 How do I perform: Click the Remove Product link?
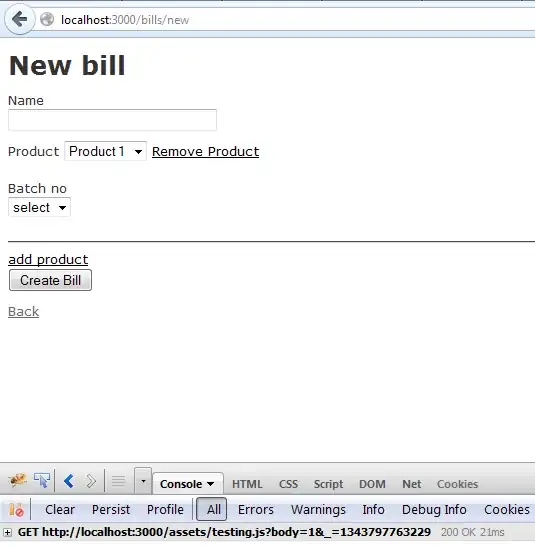(x=205, y=151)
